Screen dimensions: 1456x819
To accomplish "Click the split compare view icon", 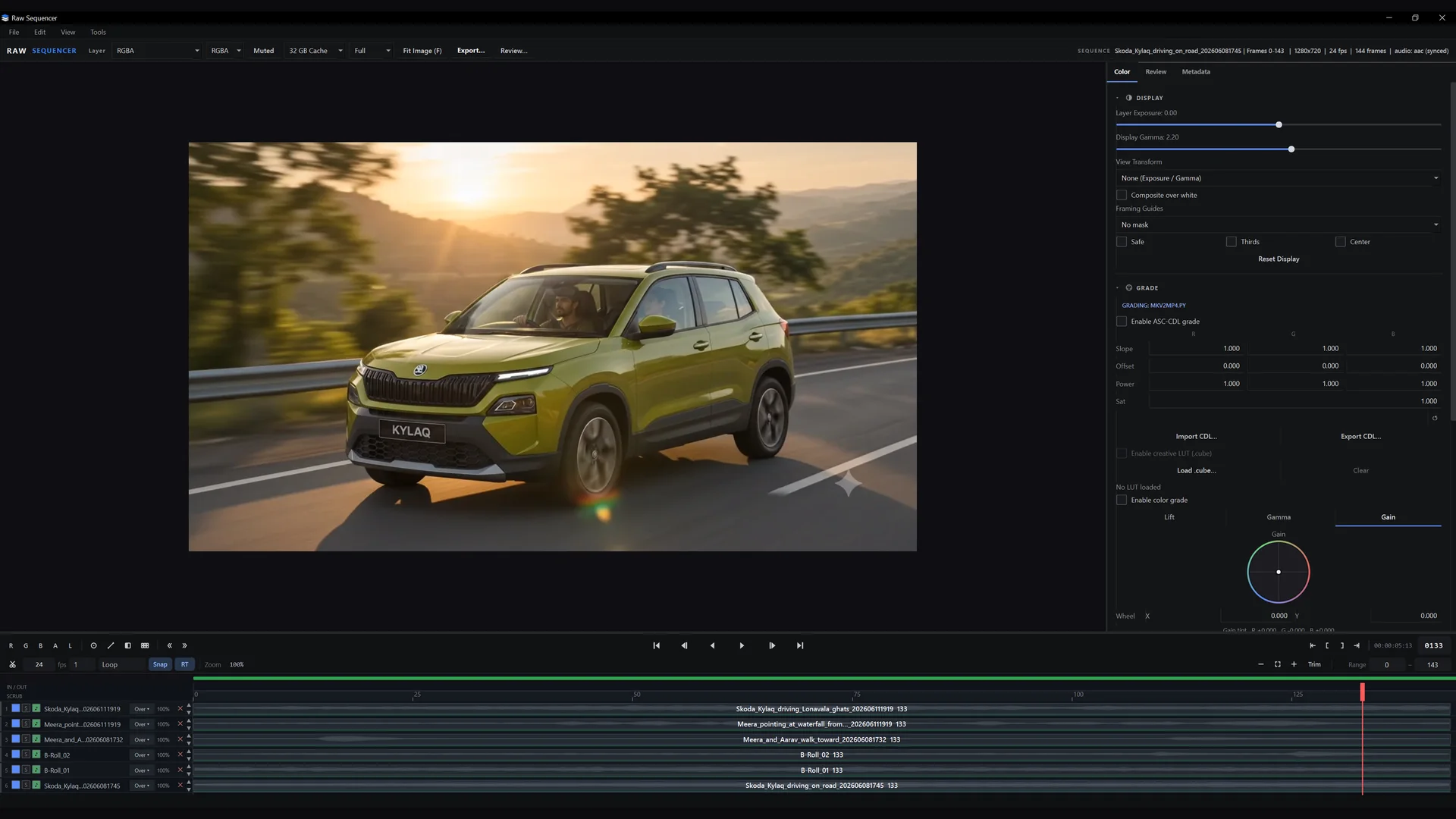I will click(127, 646).
